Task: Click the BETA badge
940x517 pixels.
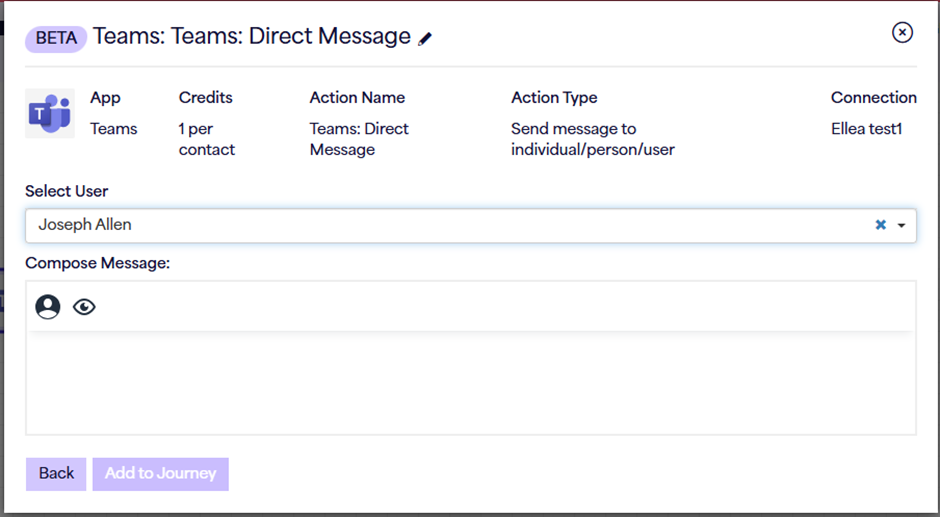Action: [x=56, y=38]
